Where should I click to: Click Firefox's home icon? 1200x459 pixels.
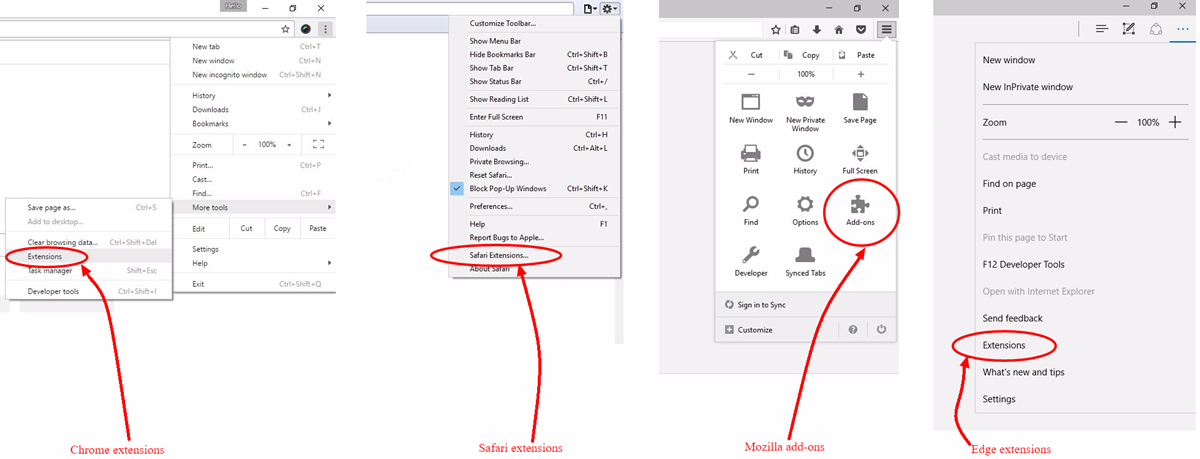(838, 29)
